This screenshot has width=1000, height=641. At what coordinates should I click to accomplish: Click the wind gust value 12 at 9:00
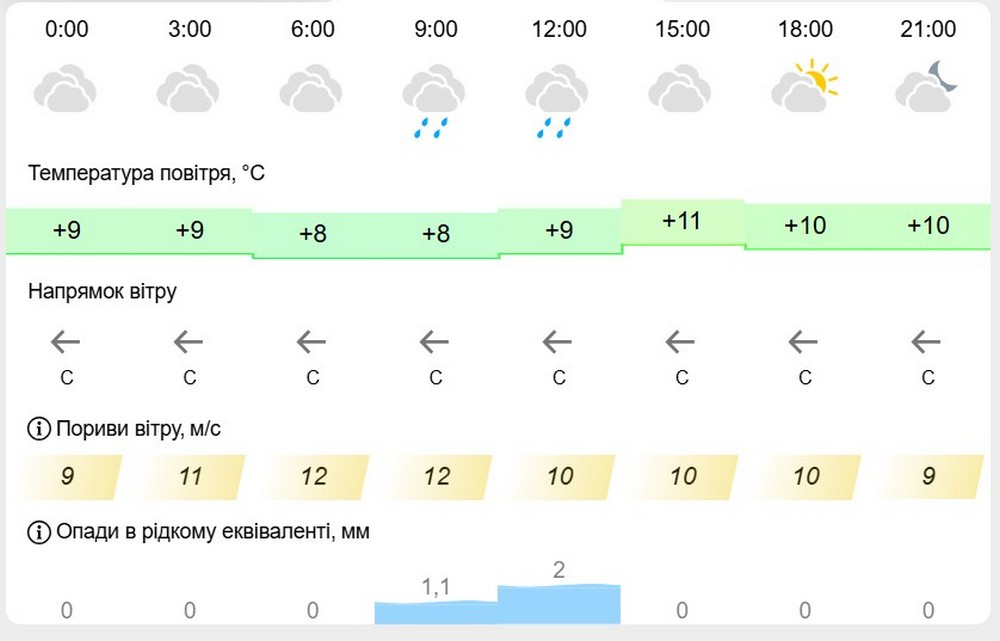[x=438, y=476]
